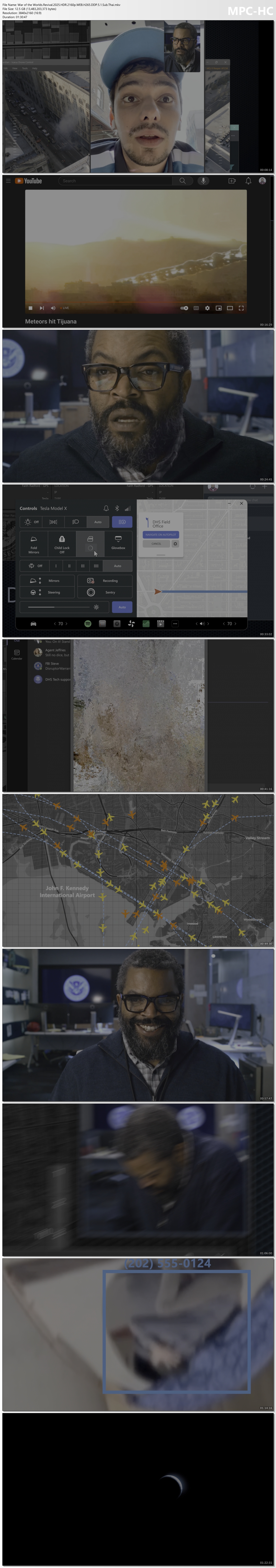Set Tesla brightness to Auto
The image size is (276, 1568).
click(x=122, y=607)
